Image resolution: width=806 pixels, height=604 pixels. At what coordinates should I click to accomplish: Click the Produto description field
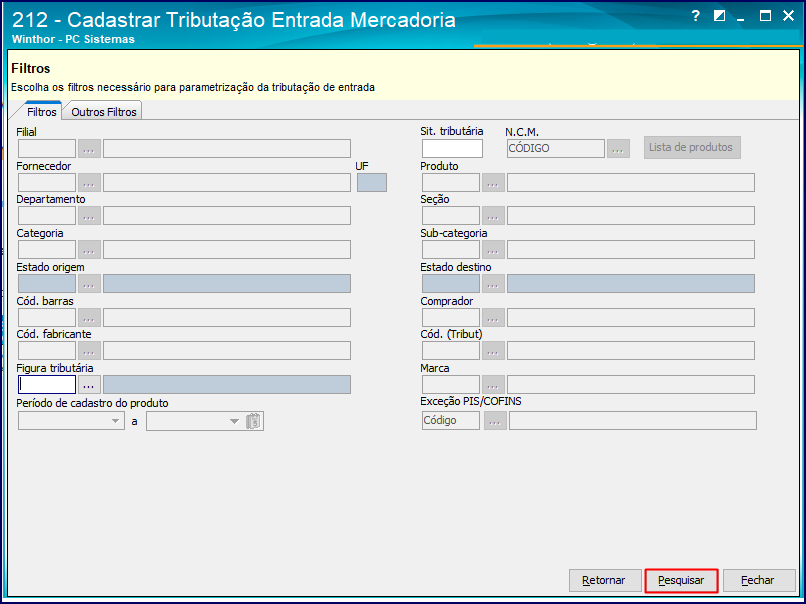(631, 182)
